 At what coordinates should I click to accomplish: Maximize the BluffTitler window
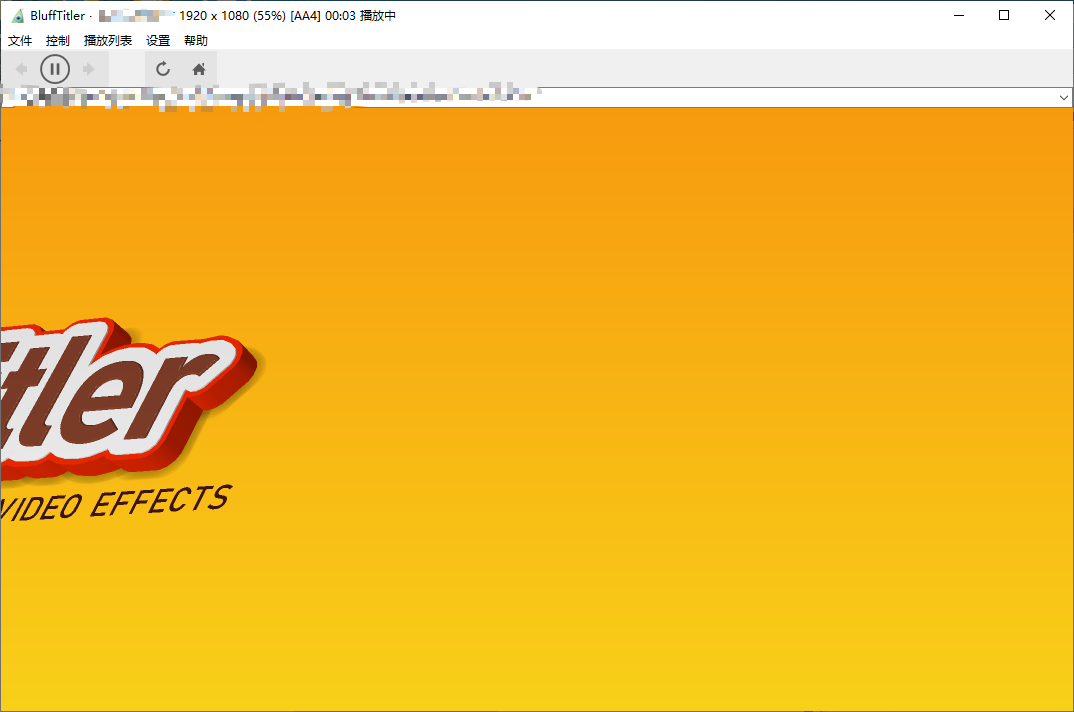pyautogui.click(x=1004, y=16)
